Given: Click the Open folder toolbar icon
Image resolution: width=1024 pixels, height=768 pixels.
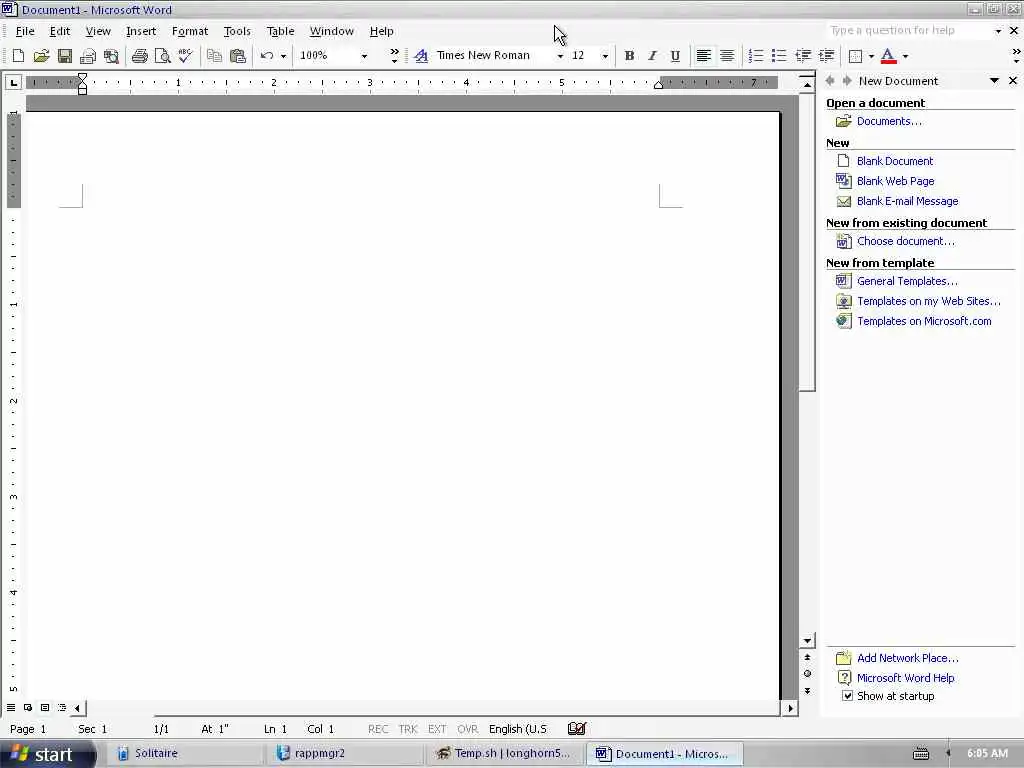Looking at the screenshot, I should coord(41,56).
